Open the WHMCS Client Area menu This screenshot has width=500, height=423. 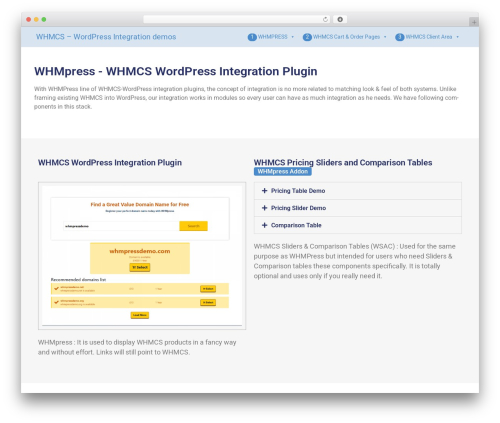(429, 37)
